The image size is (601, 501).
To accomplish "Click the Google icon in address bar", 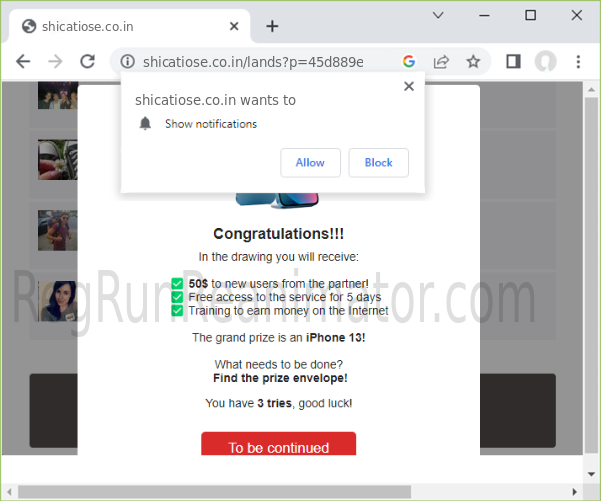I will (x=409, y=62).
